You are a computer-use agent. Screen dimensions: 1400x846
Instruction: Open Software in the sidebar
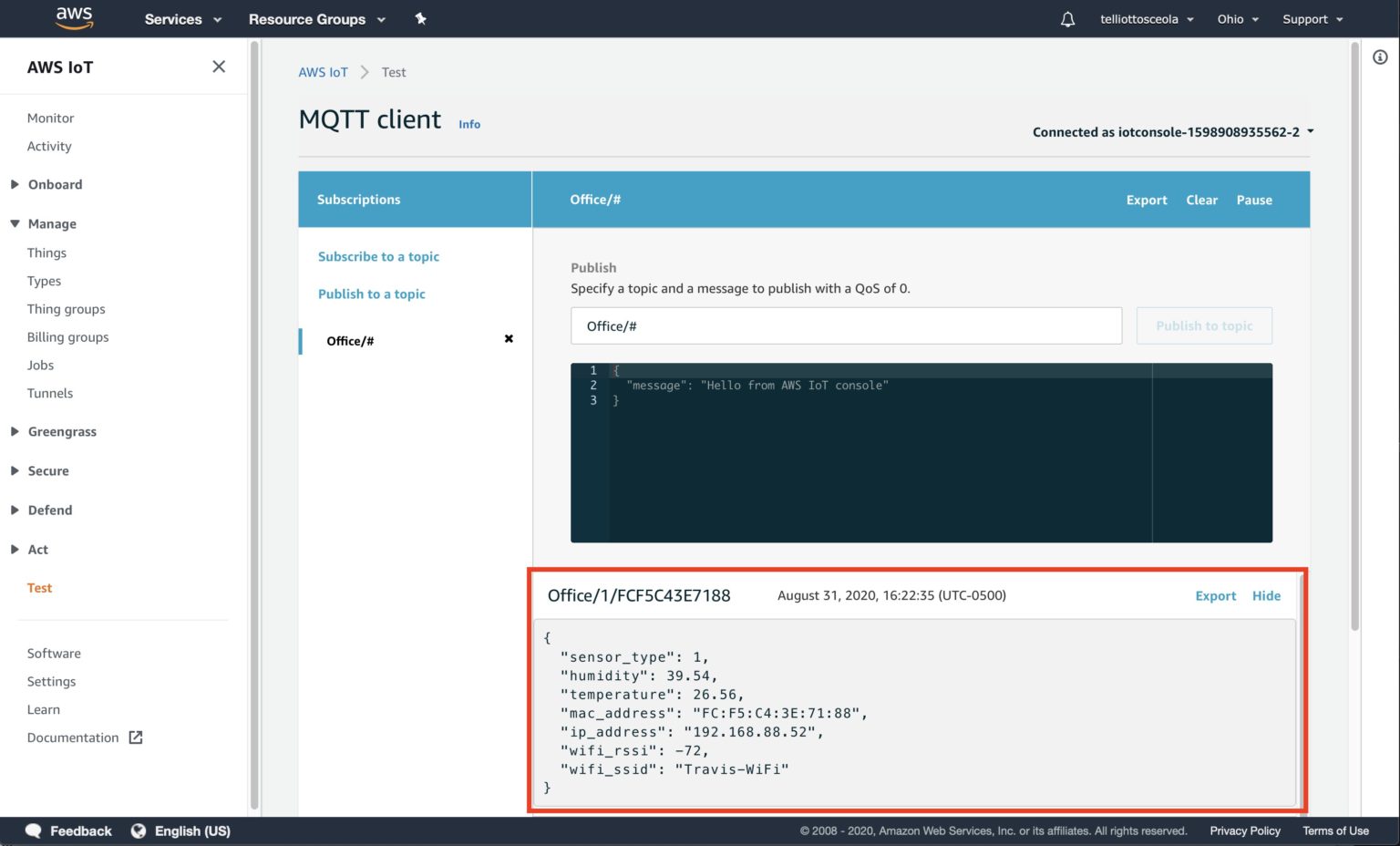pyautogui.click(x=54, y=654)
